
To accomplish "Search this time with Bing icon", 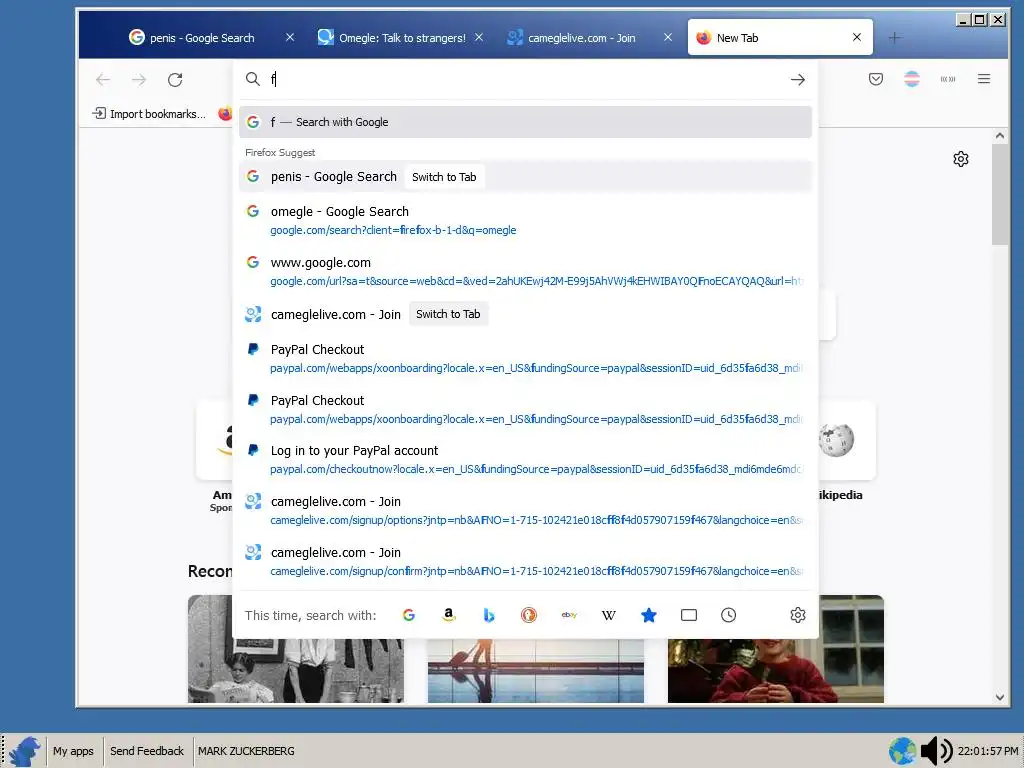I will 488,615.
